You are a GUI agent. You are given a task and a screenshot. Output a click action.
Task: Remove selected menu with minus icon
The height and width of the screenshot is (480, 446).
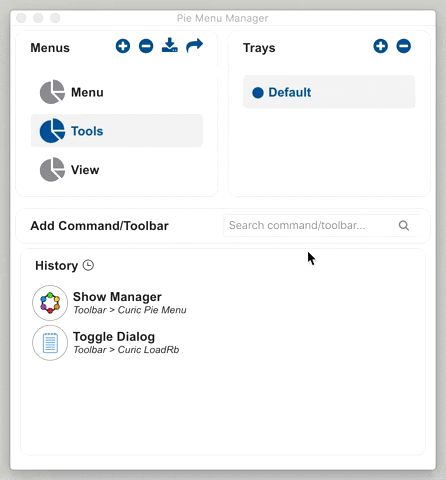(x=146, y=46)
